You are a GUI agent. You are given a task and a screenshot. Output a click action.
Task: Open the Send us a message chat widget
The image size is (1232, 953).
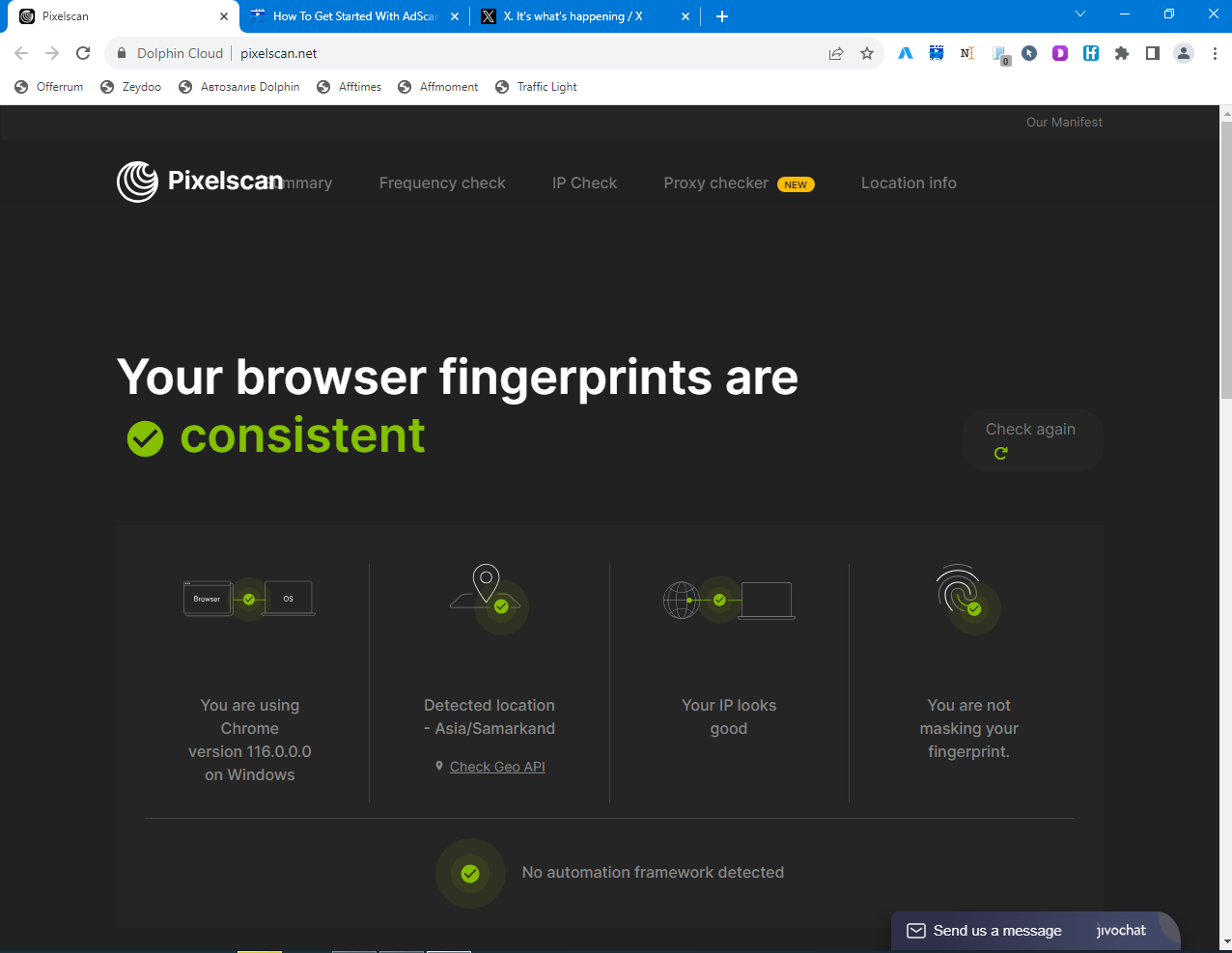coord(996,931)
